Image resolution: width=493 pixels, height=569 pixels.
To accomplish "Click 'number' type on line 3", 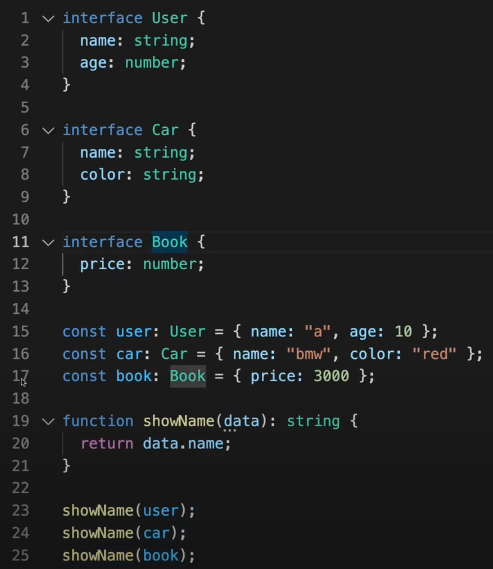I will (x=152, y=63).
